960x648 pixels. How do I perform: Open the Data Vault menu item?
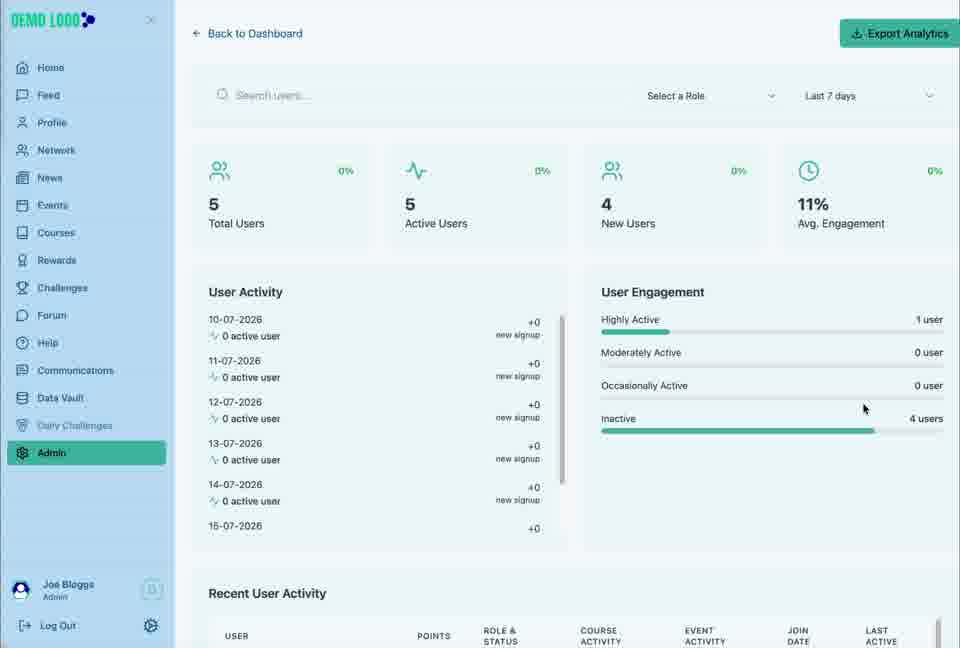[86, 398]
